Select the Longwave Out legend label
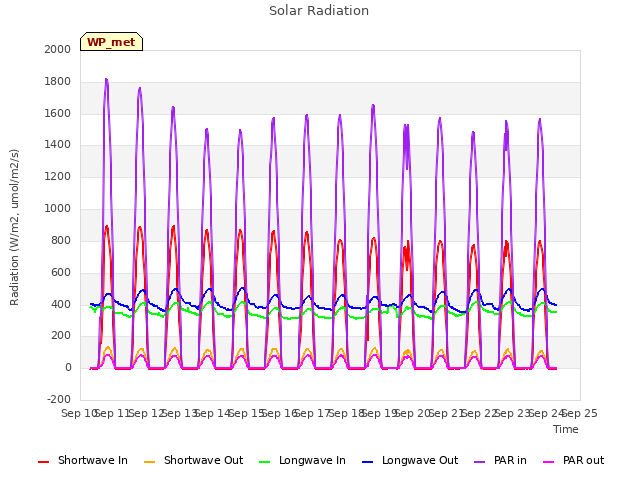The height and width of the screenshot is (480, 640). [420, 460]
